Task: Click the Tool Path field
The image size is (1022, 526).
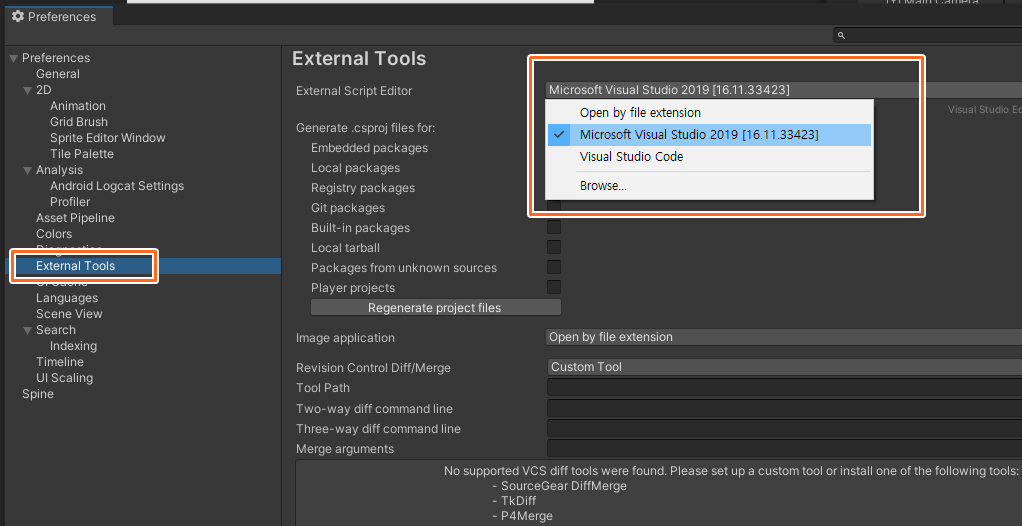Action: coord(784,388)
